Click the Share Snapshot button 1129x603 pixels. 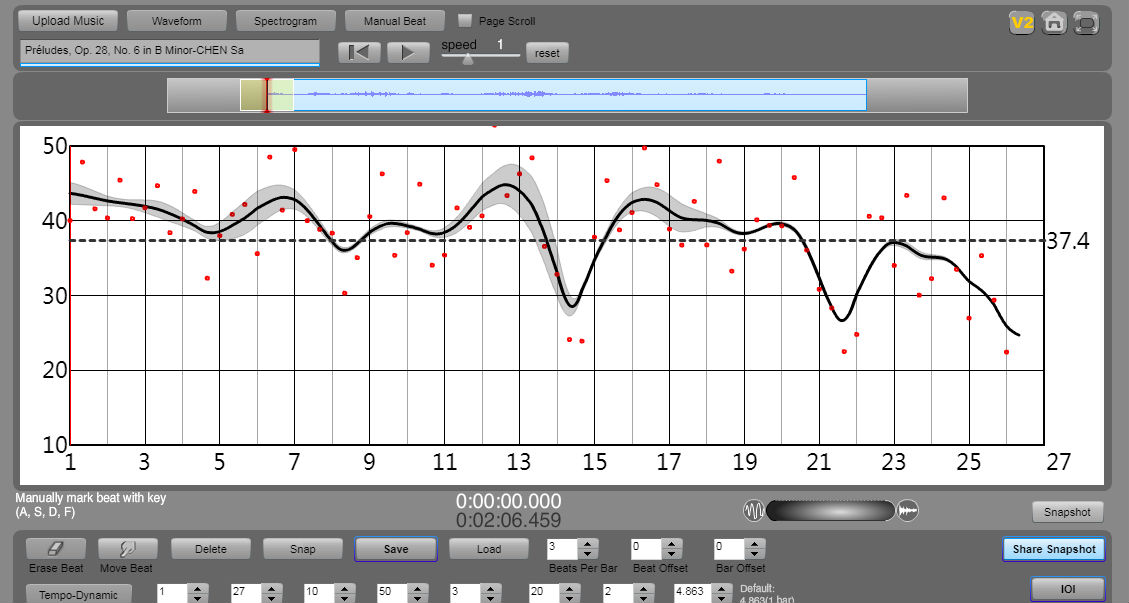1054,549
